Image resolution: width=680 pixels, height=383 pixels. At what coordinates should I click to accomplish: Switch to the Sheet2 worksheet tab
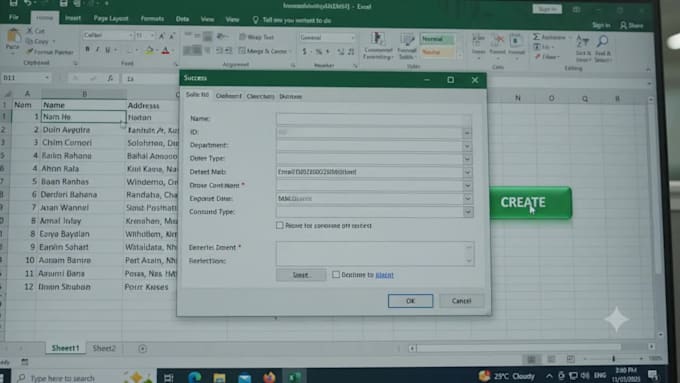tap(104, 348)
